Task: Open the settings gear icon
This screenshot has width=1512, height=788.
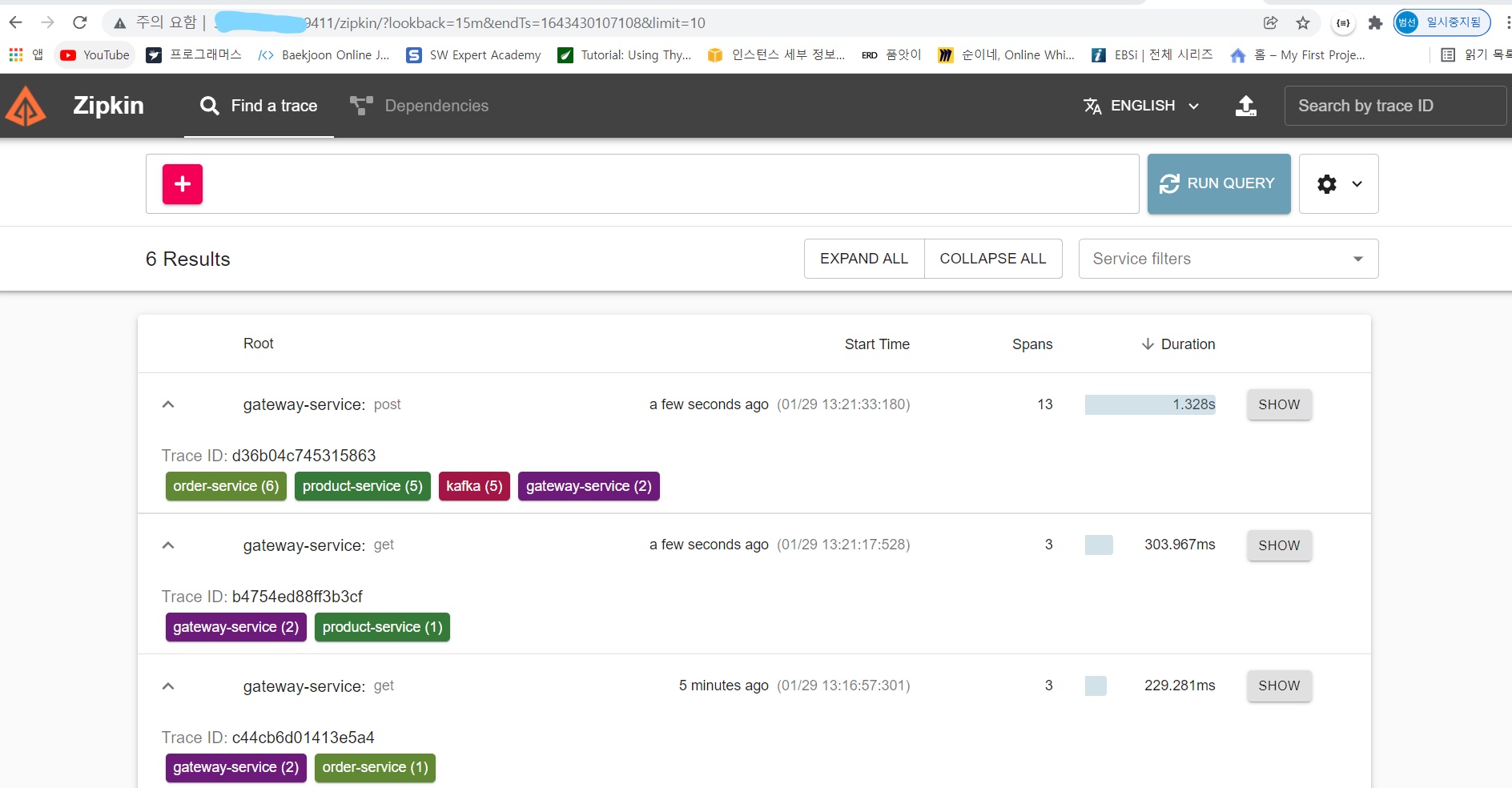Action: click(x=1326, y=183)
